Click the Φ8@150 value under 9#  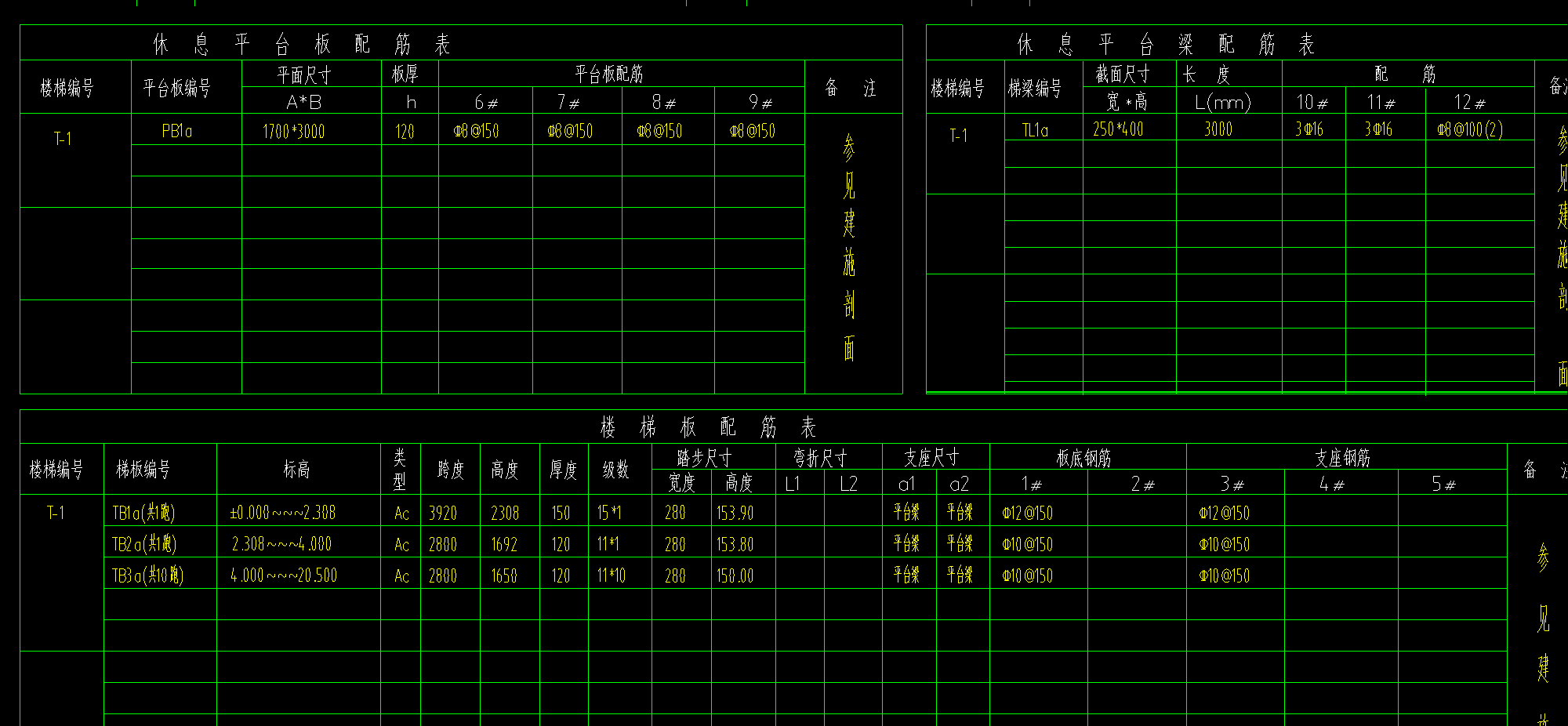pyautogui.click(x=752, y=131)
